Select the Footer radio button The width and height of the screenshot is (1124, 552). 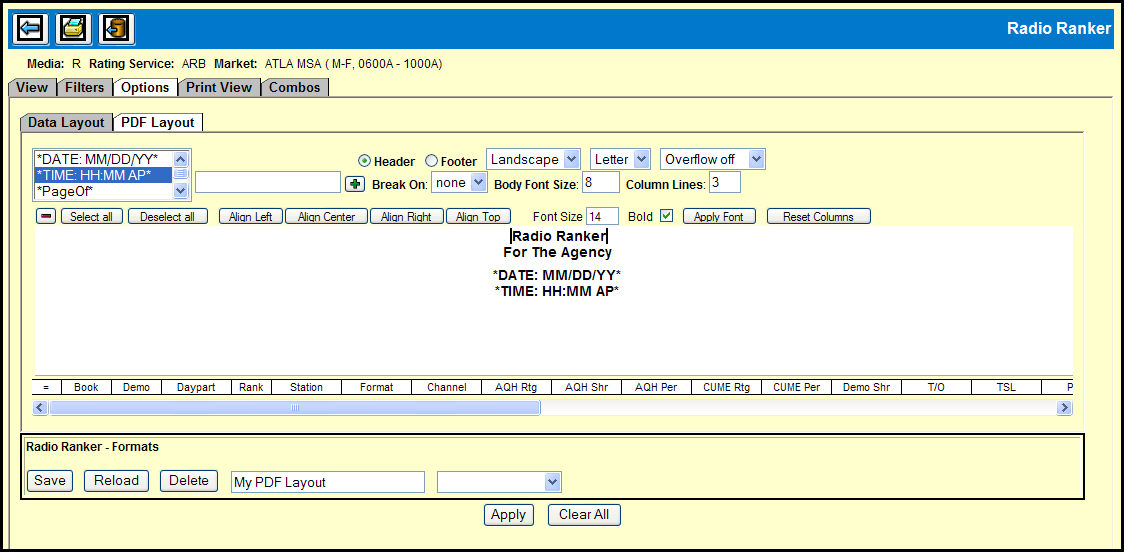click(x=431, y=161)
